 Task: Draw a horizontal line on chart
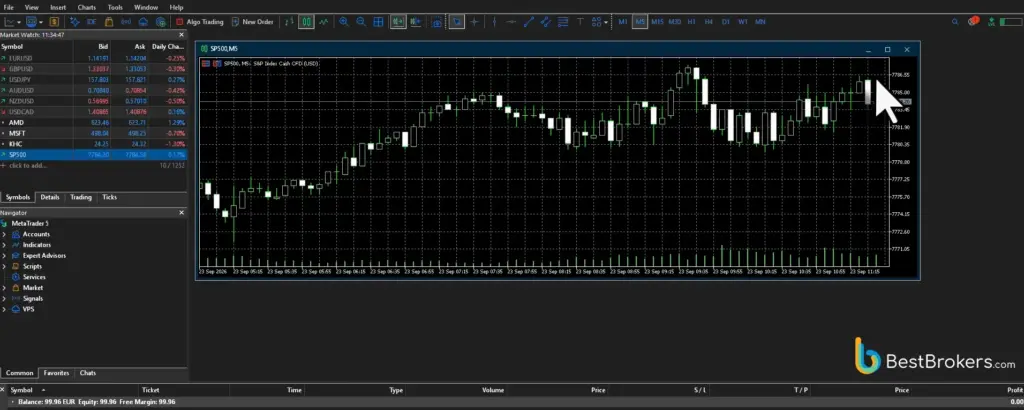coord(511,22)
